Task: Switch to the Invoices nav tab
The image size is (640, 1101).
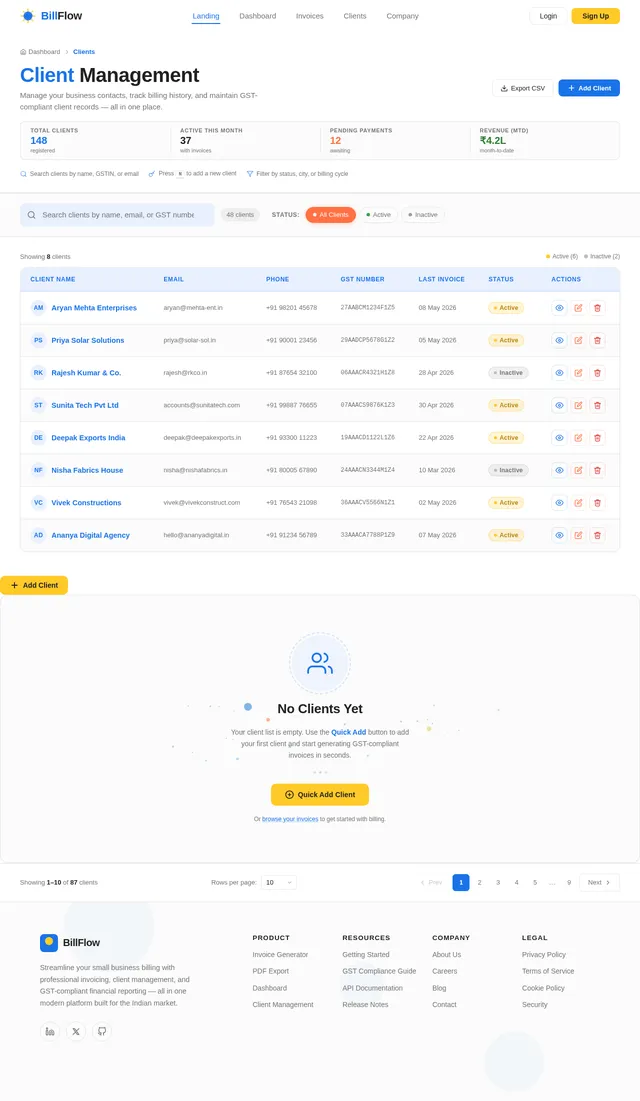Action: (310, 16)
